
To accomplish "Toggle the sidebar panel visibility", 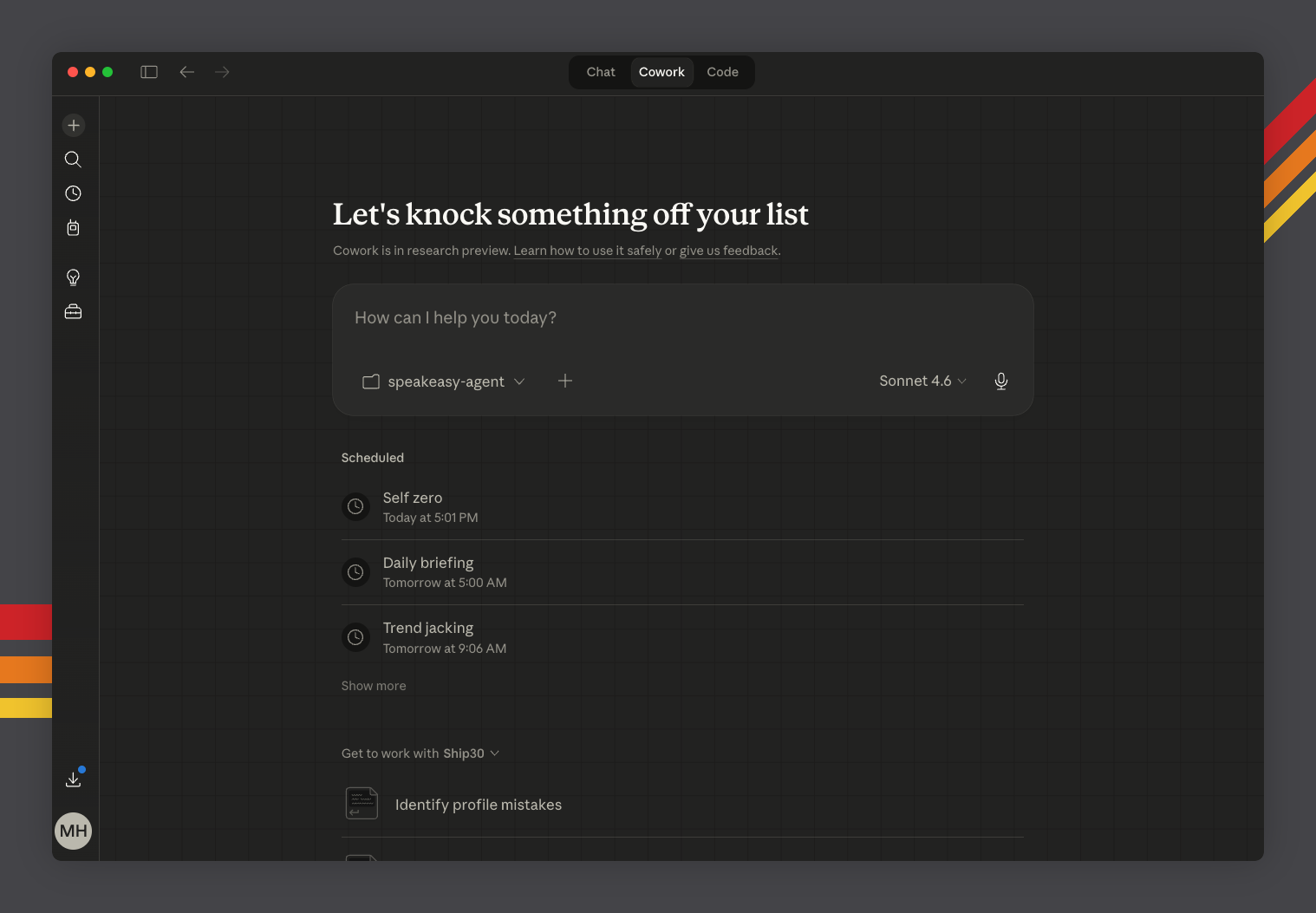I will 149,72.
